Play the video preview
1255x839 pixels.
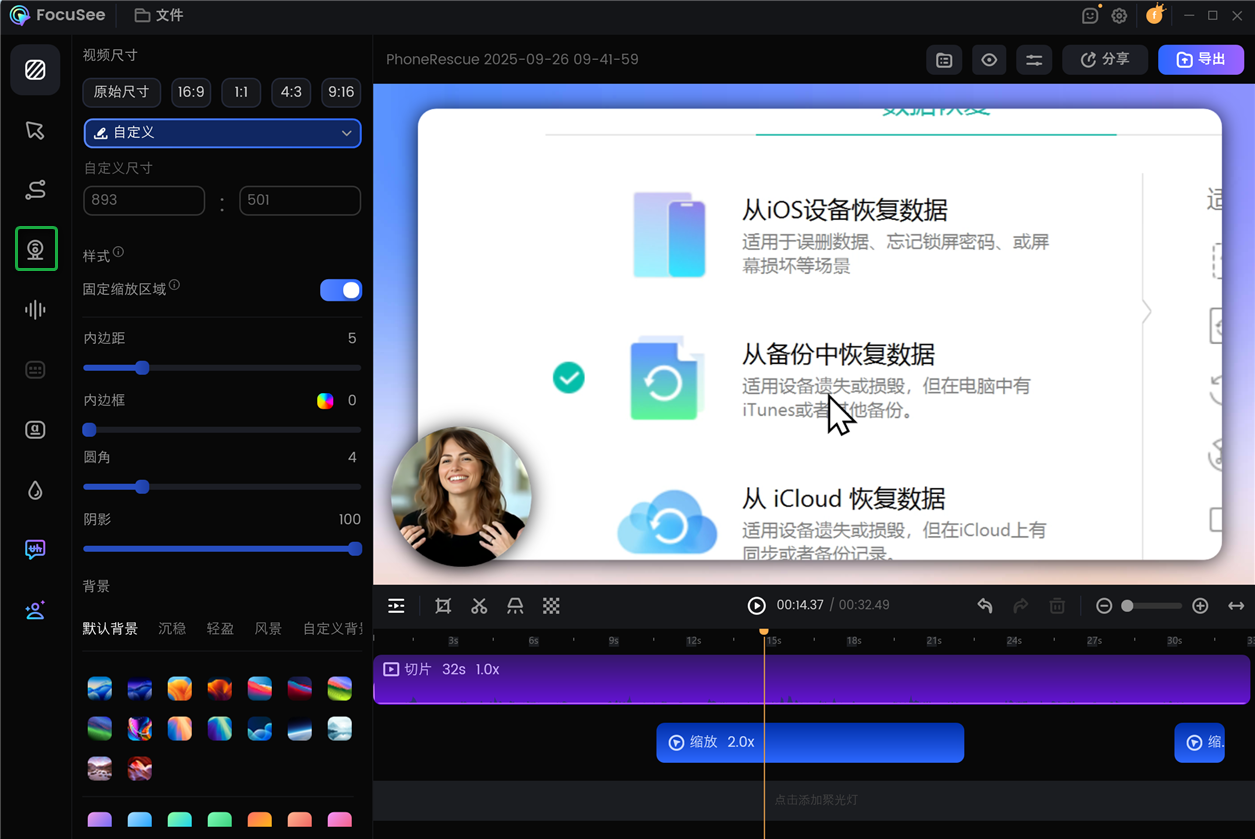(757, 606)
